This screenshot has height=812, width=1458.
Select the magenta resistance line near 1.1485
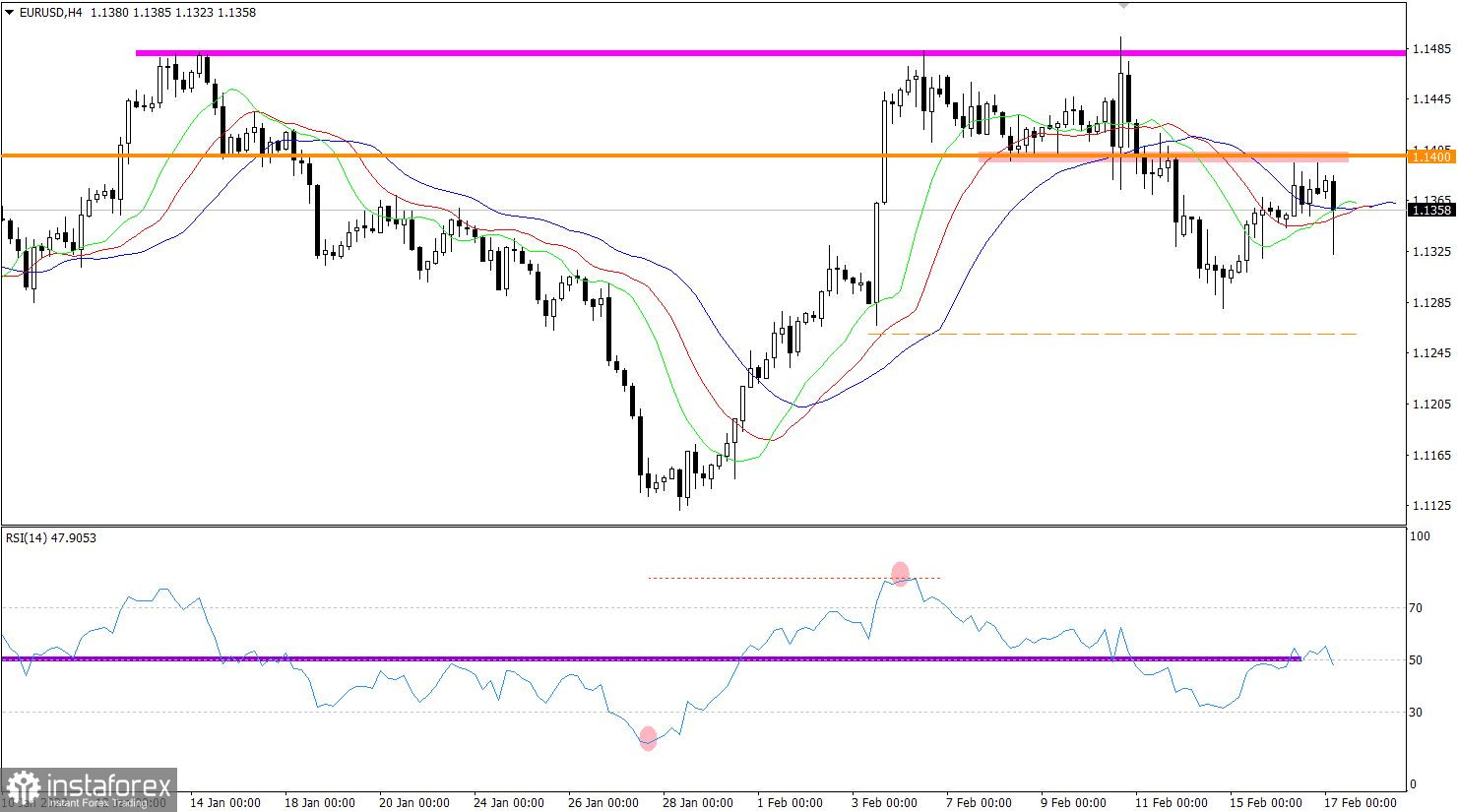[x=771, y=52]
